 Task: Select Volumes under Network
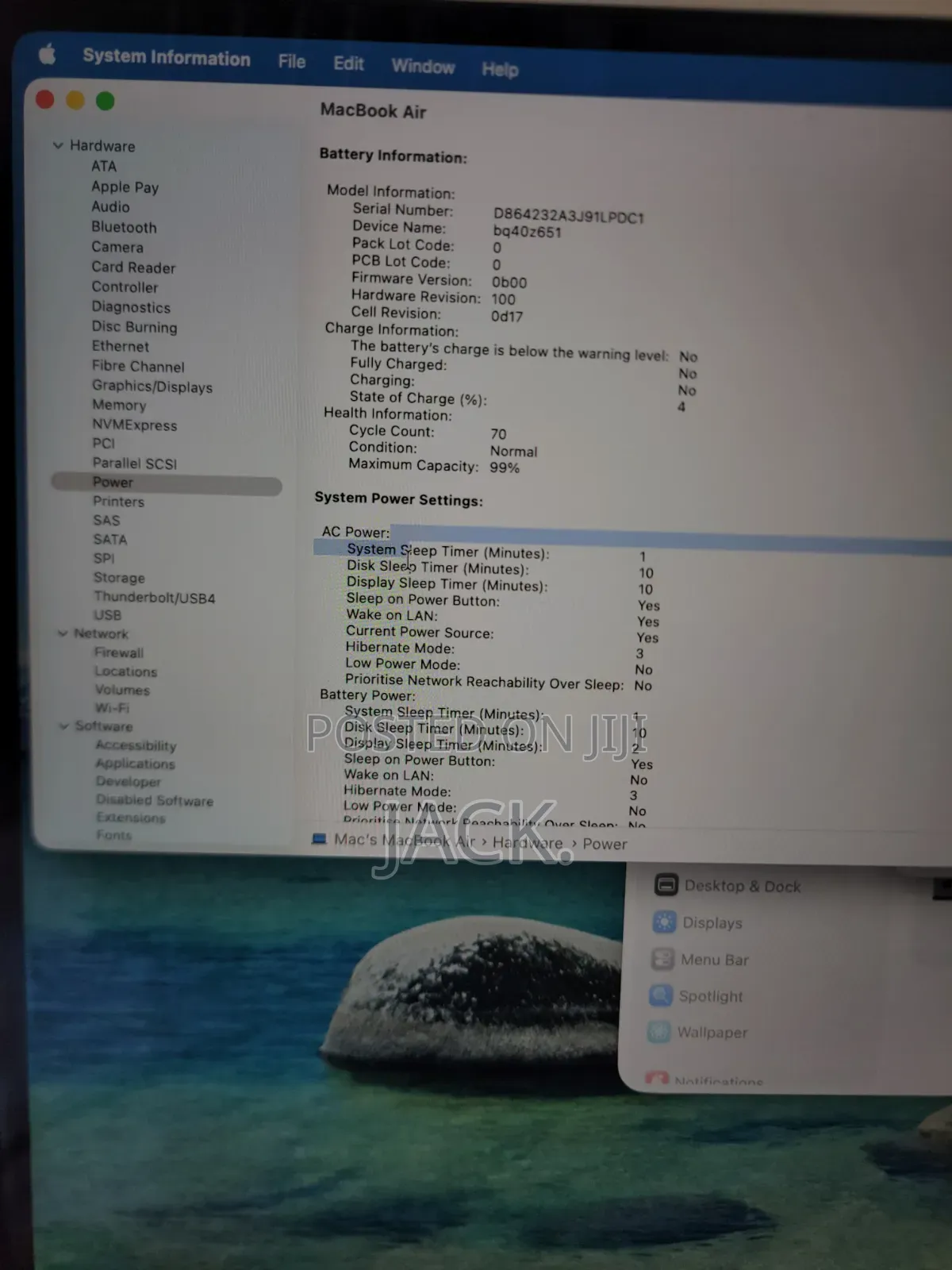(122, 690)
